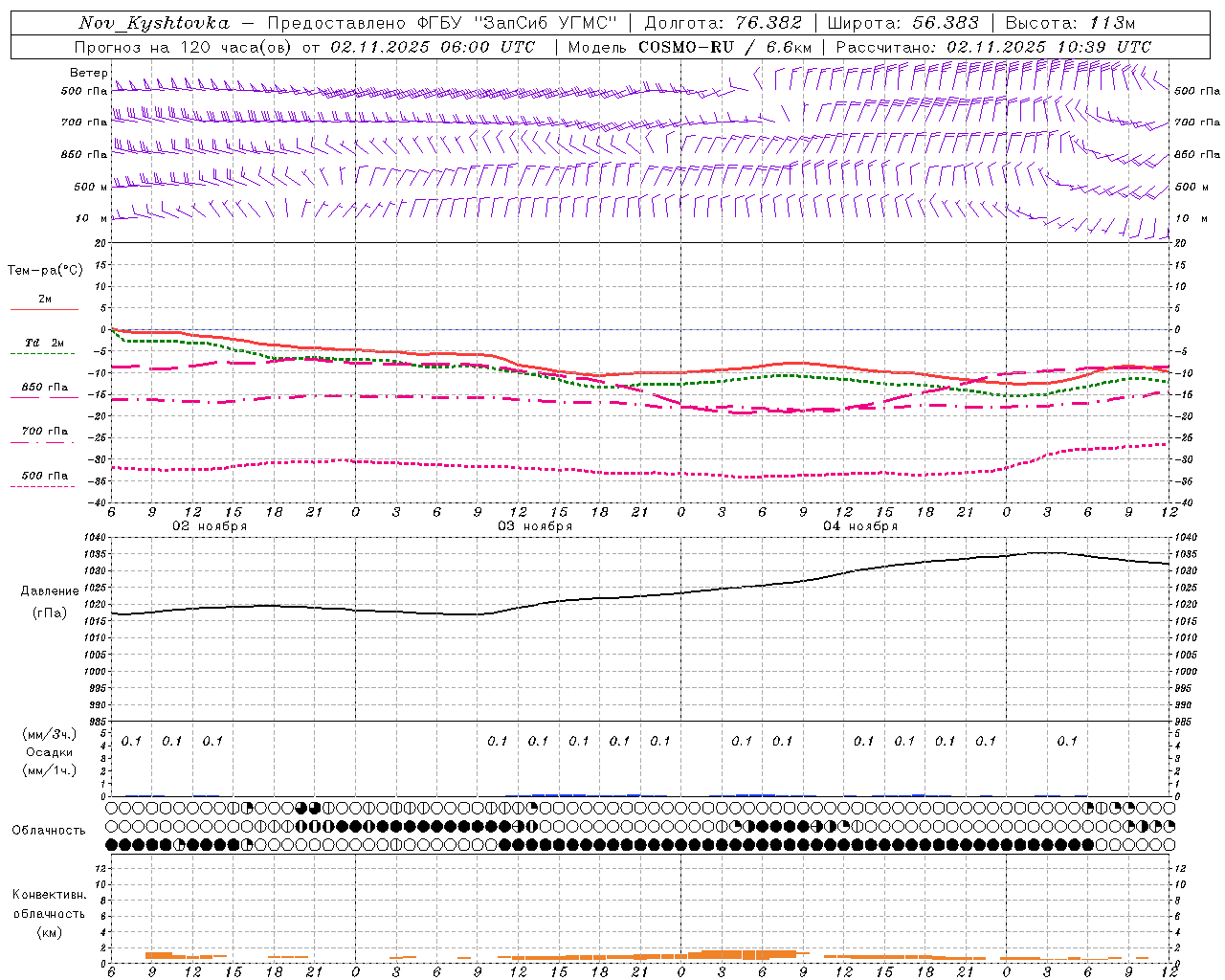Click the longitude value Долгота: 76.382
This screenshot has height=980, width=1225.
pyautogui.click(x=724, y=23)
